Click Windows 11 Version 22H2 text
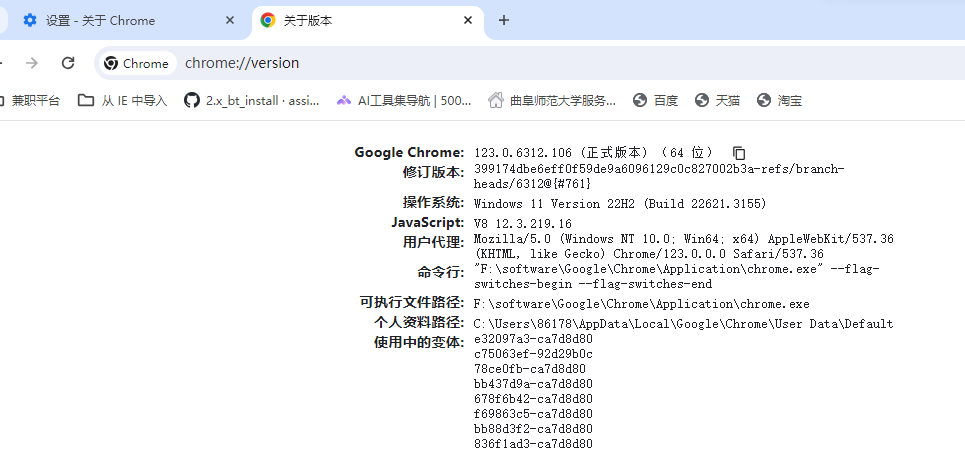 (x=620, y=204)
